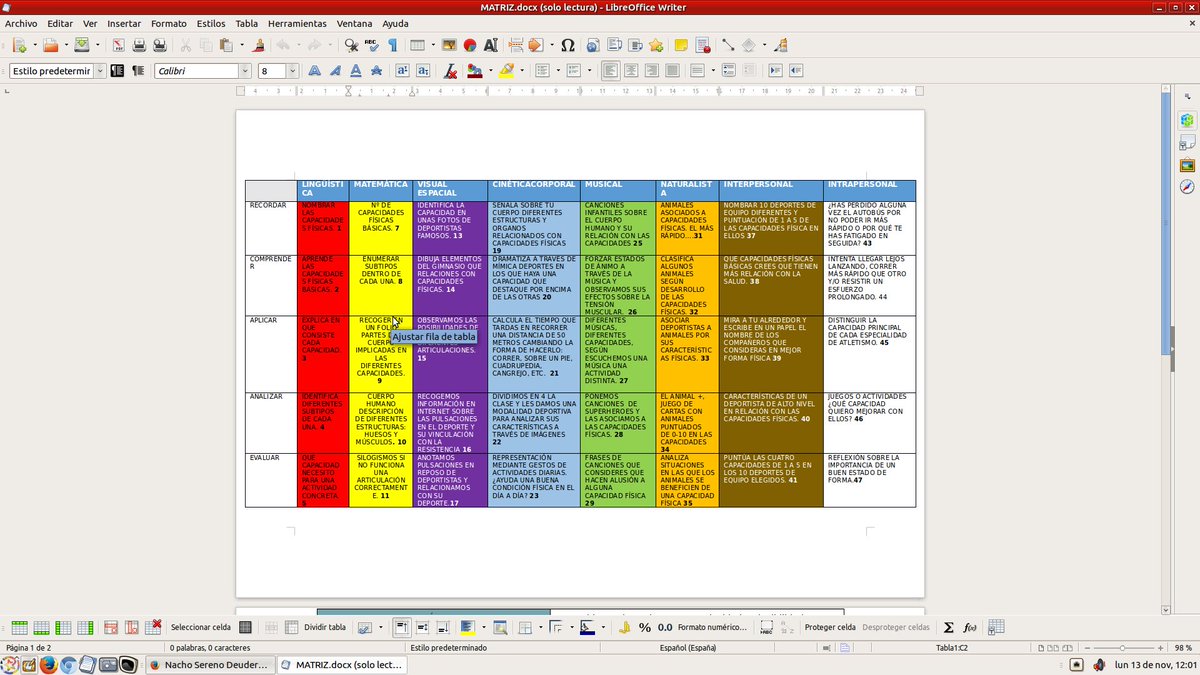The image size is (1200, 675).
Task: Click Formato numérico button
Action: (712, 627)
